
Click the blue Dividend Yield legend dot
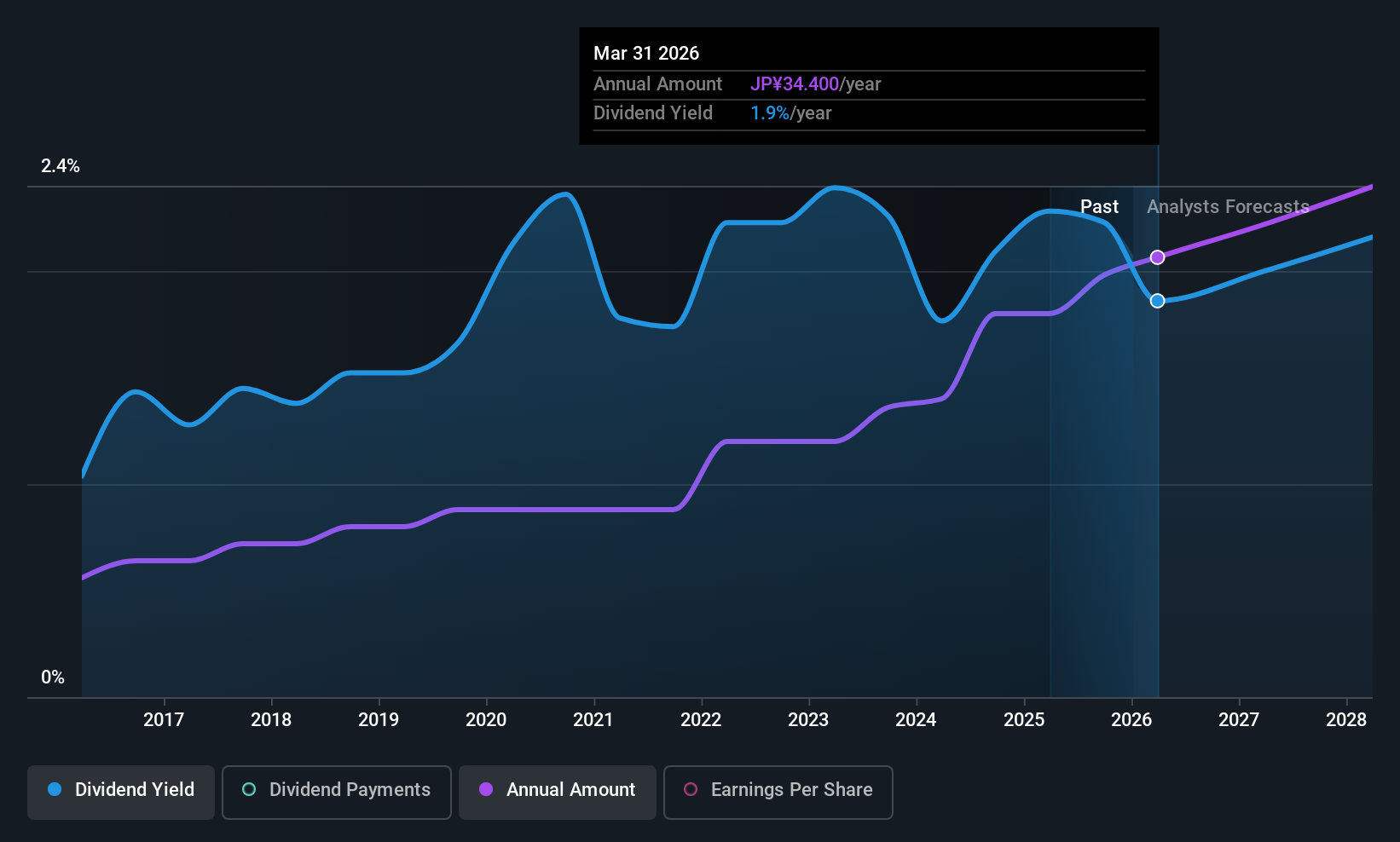[55, 789]
